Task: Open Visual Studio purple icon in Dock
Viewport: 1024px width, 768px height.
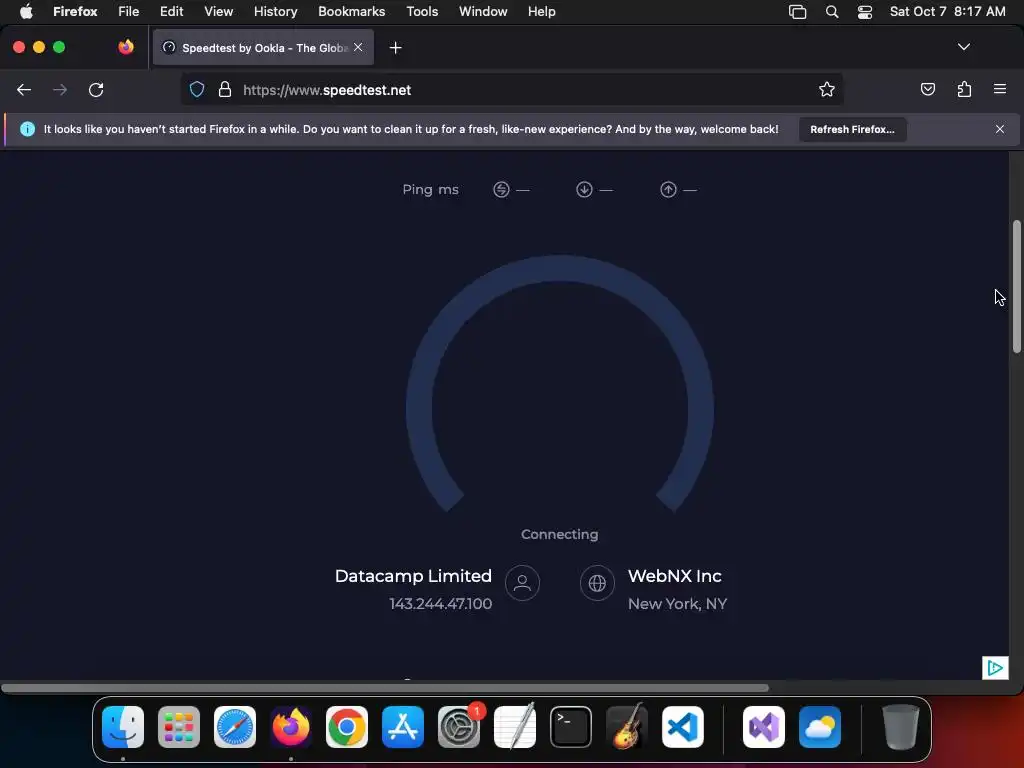Action: (x=763, y=726)
